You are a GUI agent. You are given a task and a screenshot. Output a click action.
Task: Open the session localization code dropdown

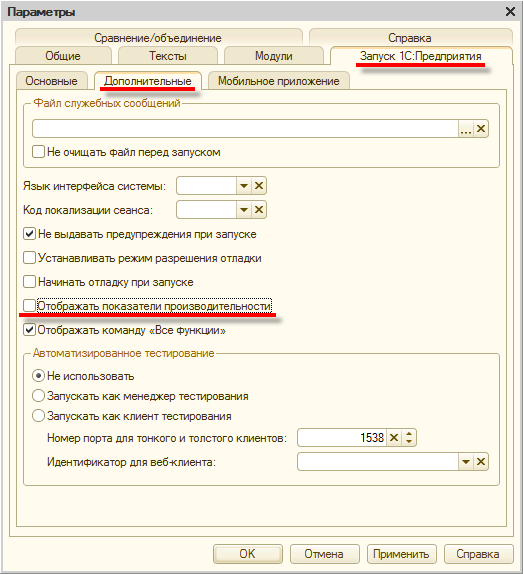point(244,210)
